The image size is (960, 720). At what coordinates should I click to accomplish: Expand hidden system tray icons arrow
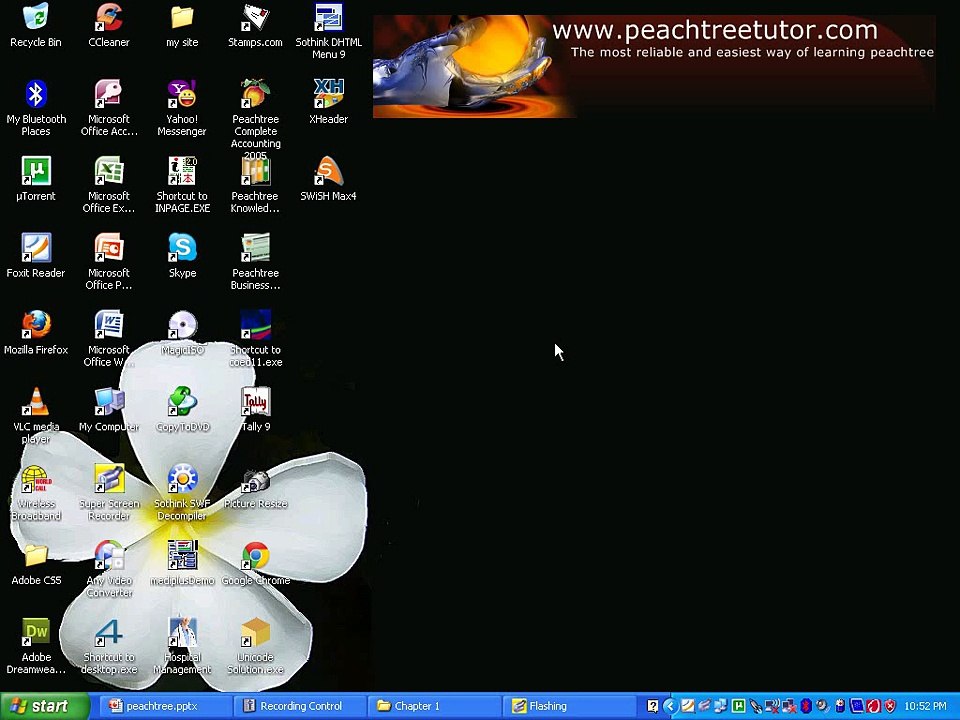670,707
